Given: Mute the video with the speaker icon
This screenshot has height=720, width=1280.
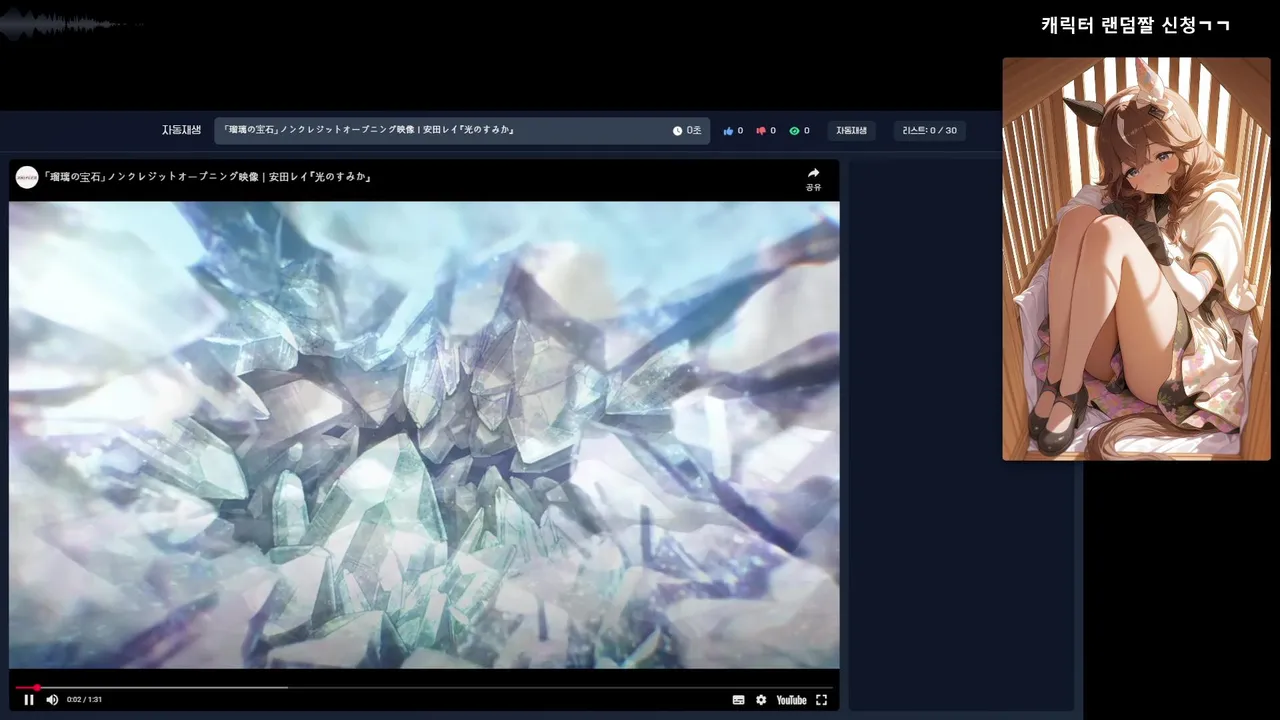Looking at the screenshot, I should tap(52, 700).
